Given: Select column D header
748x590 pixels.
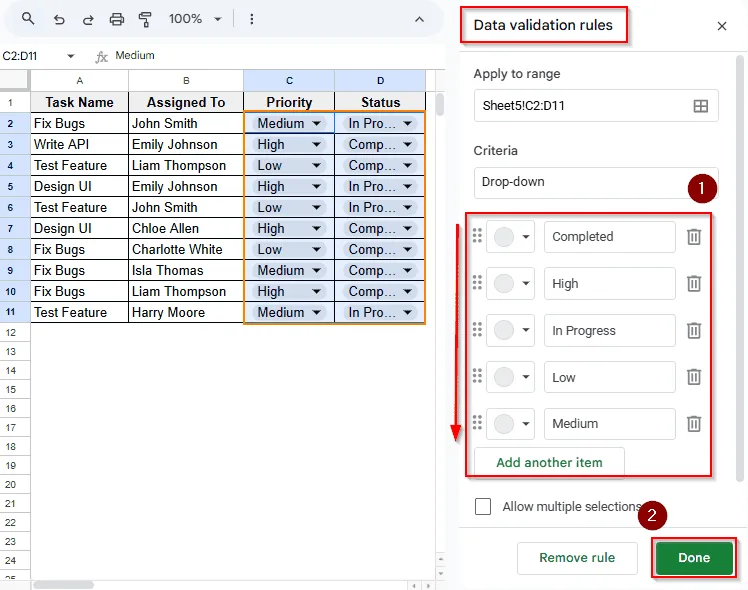Looking at the screenshot, I should click(380, 81).
